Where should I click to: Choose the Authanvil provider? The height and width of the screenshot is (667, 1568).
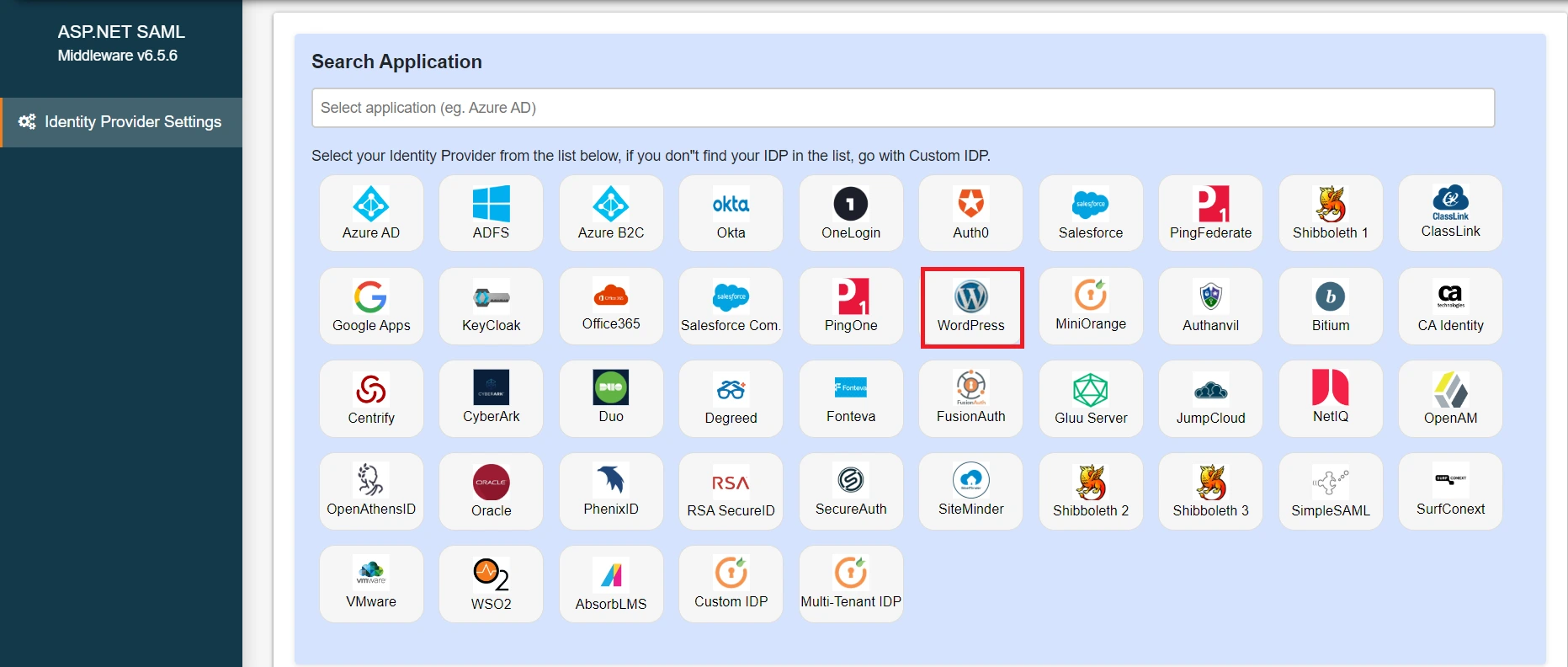click(1210, 306)
